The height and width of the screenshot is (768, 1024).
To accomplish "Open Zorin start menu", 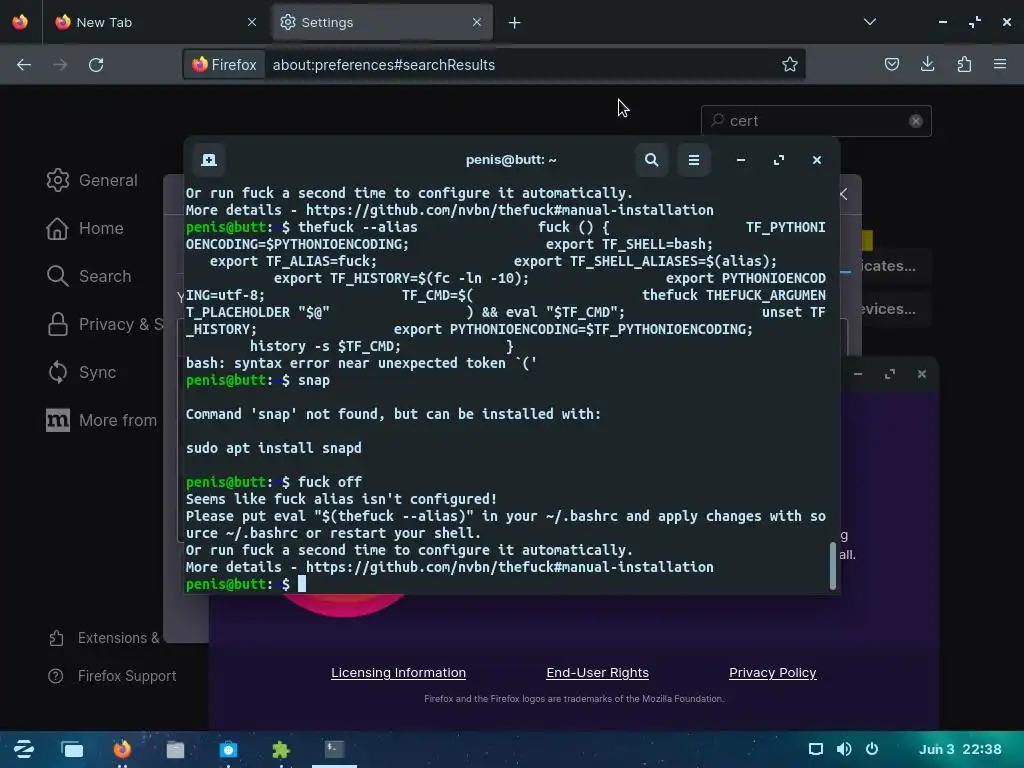I will tap(24, 749).
